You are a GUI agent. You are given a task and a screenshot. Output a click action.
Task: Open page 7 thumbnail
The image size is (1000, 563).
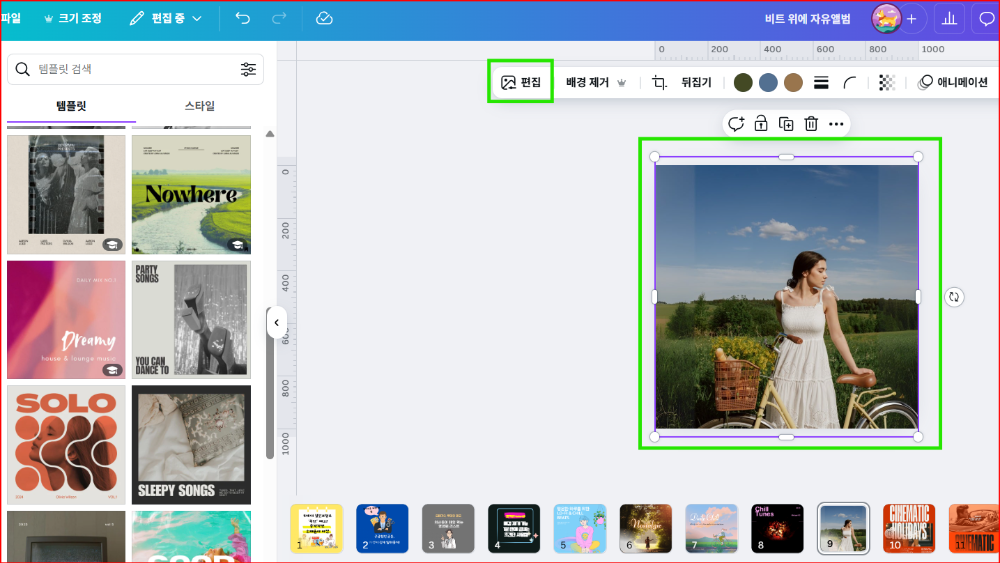click(712, 529)
